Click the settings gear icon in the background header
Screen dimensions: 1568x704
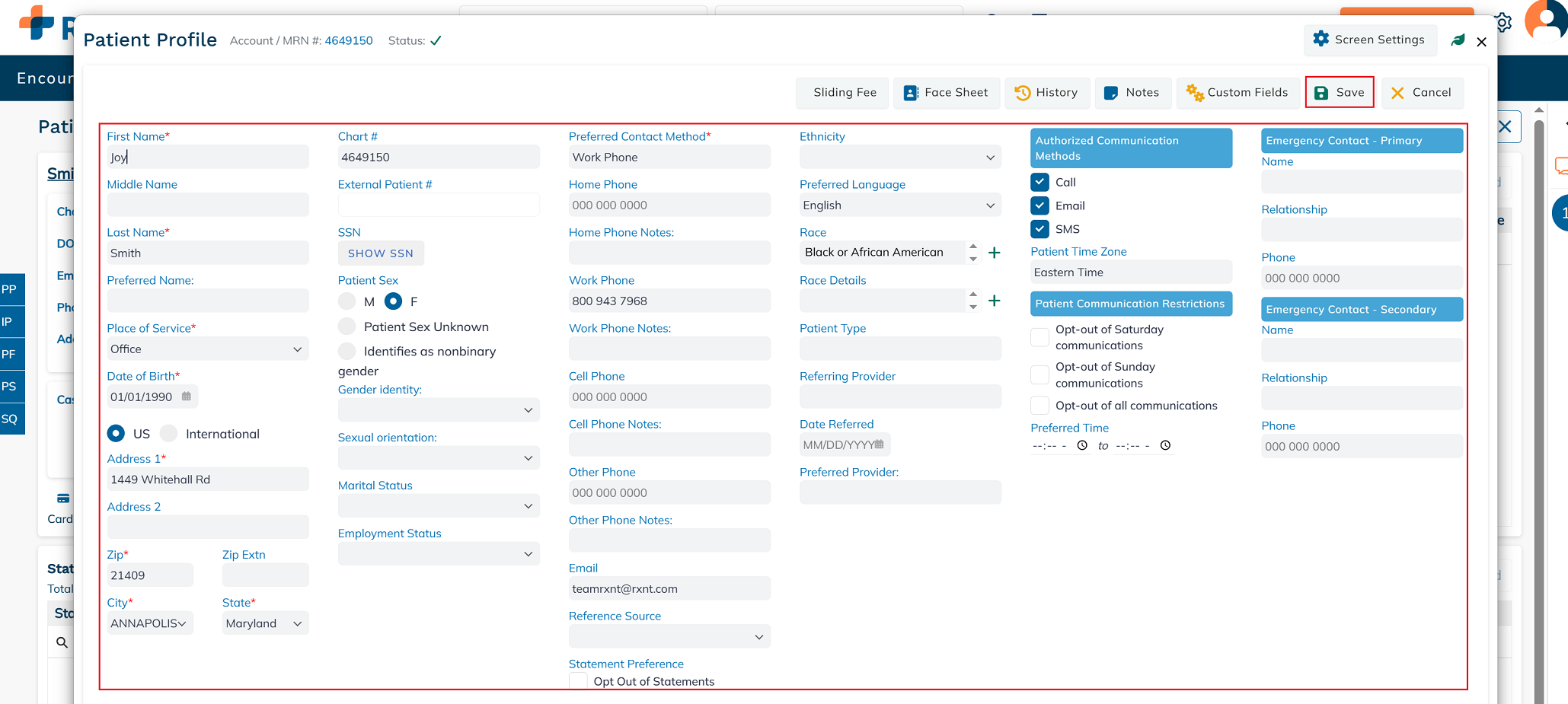point(1504,23)
